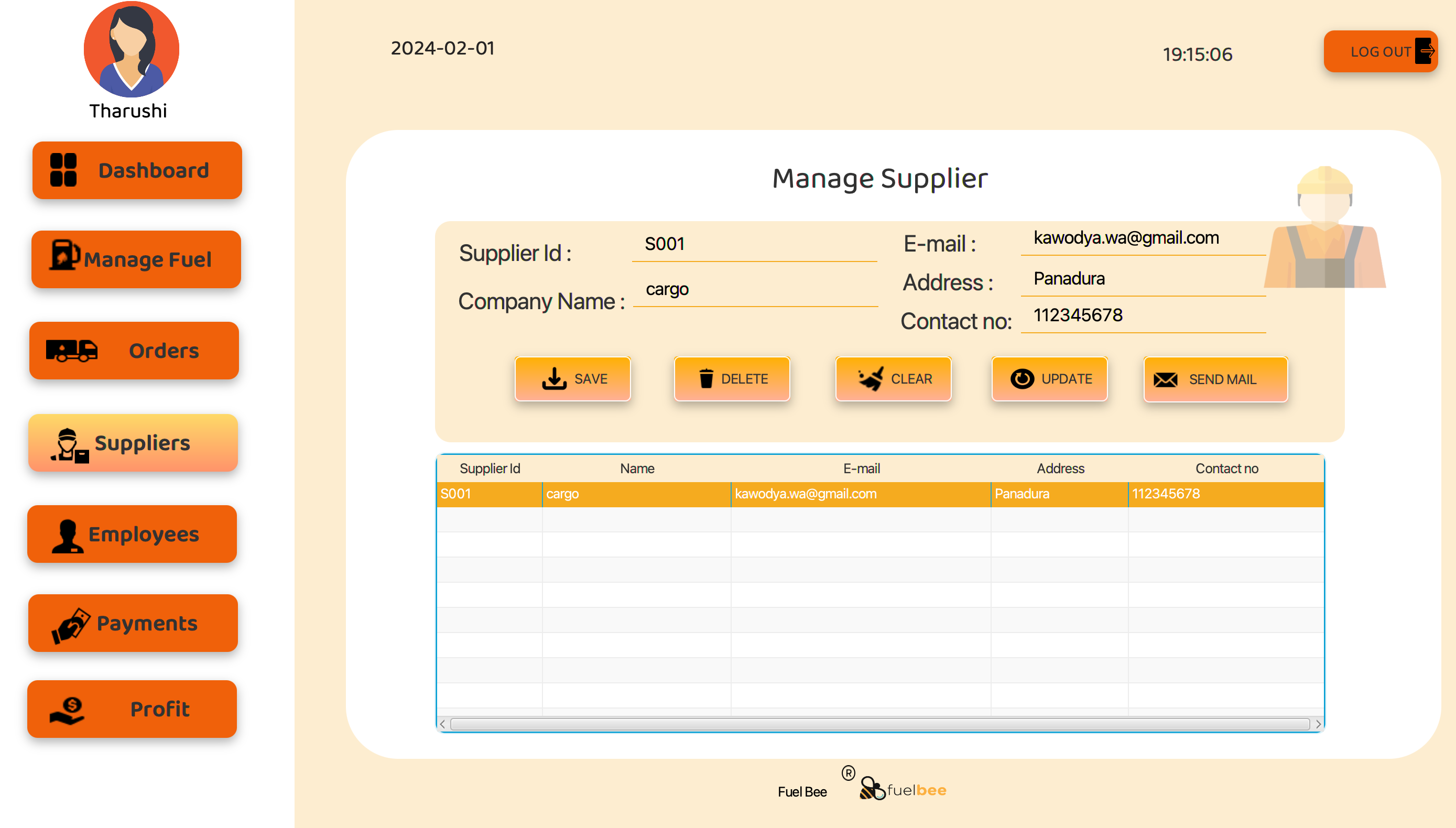Click the E-mail input field

[1143, 239]
